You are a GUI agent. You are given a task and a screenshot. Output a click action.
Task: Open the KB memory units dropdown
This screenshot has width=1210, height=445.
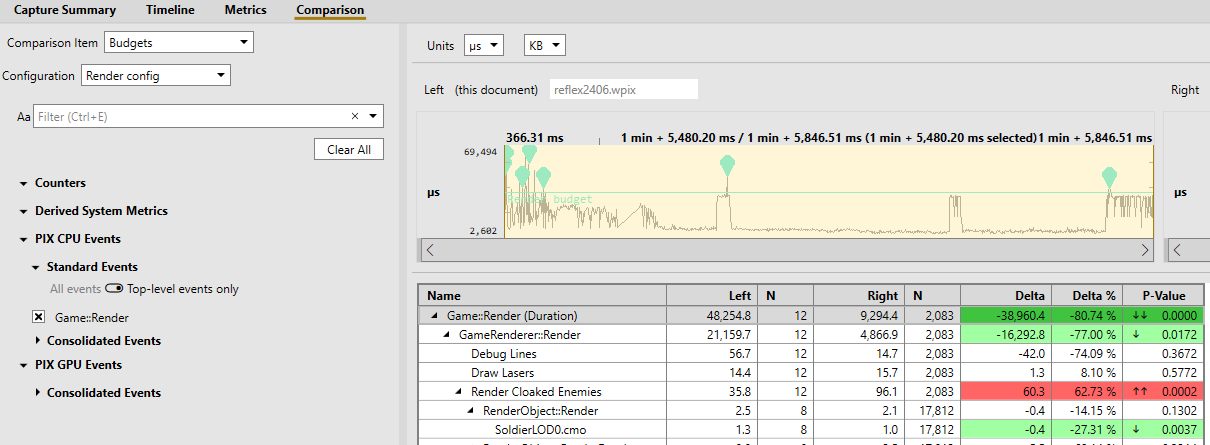(x=545, y=46)
